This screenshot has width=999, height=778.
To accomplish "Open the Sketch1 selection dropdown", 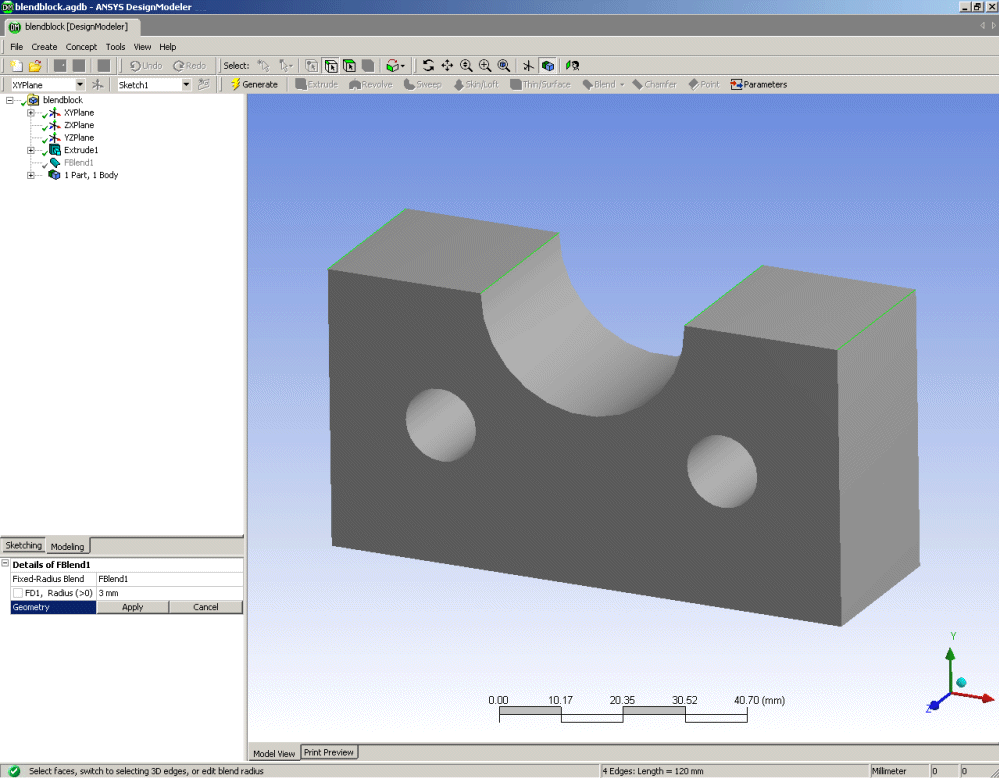I will [186, 85].
